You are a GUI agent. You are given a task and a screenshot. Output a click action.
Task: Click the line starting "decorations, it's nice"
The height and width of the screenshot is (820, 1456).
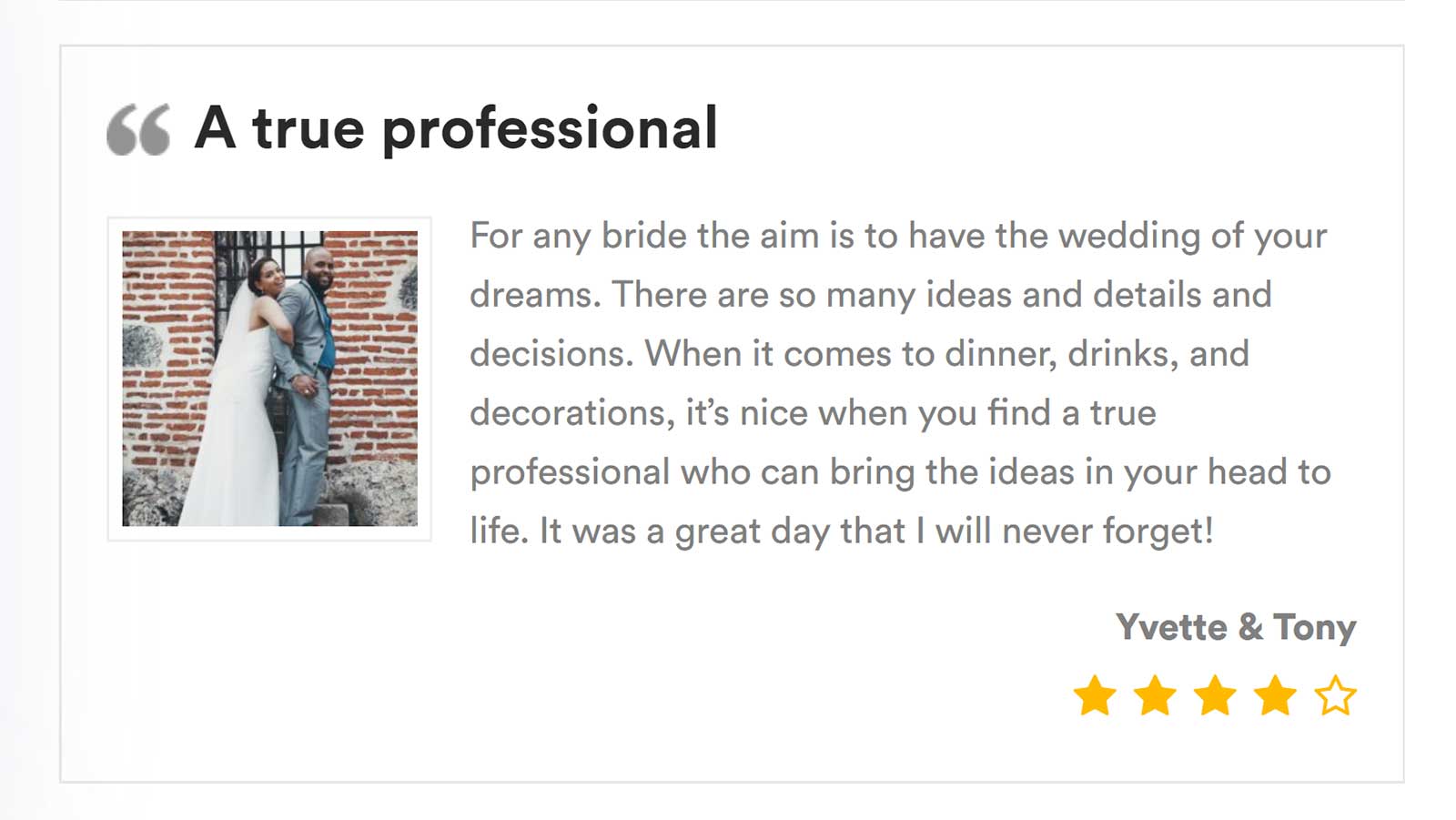tap(813, 414)
